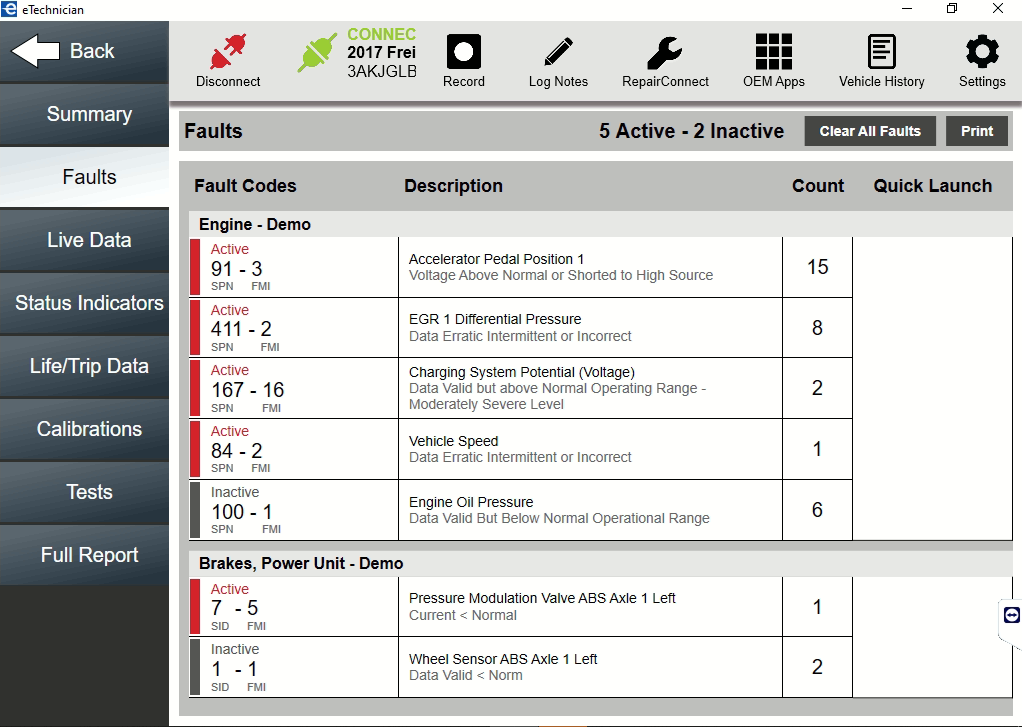Click count 15 for Accelerator Pedal fault
The height and width of the screenshot is (727, 1022).
[817, 267]
